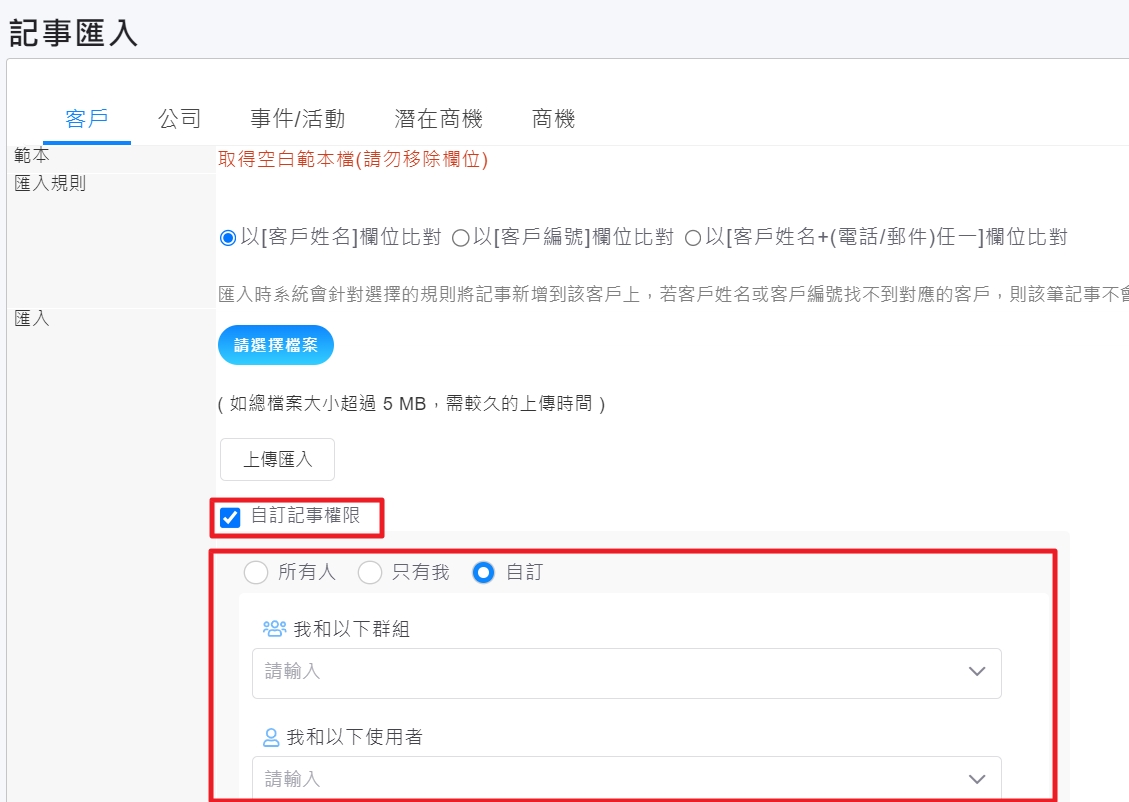The height and width of the screenshot is (802, 1129).
Task: Choose 以[客戶姓名+(電話/郵件)任一] matching rule
Action: 693,238
